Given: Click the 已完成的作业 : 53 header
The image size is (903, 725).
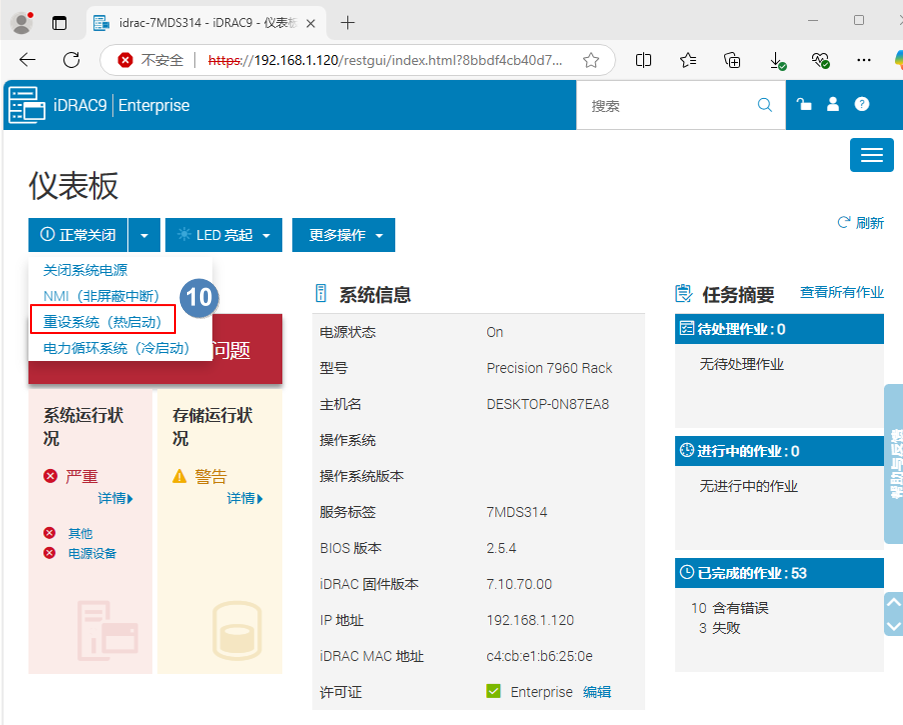Looking at the screenshot, I should click(x=779, y=573).
